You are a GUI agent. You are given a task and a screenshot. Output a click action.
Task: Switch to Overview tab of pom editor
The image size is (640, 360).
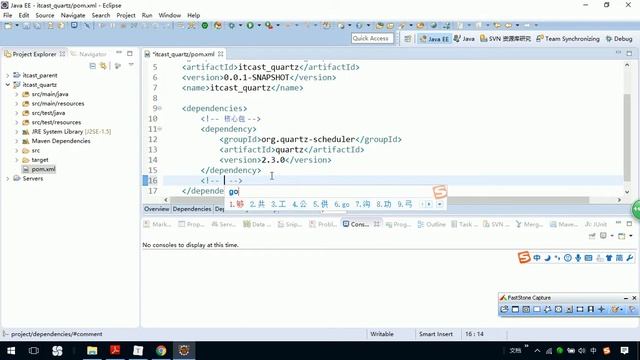[156, 209]
